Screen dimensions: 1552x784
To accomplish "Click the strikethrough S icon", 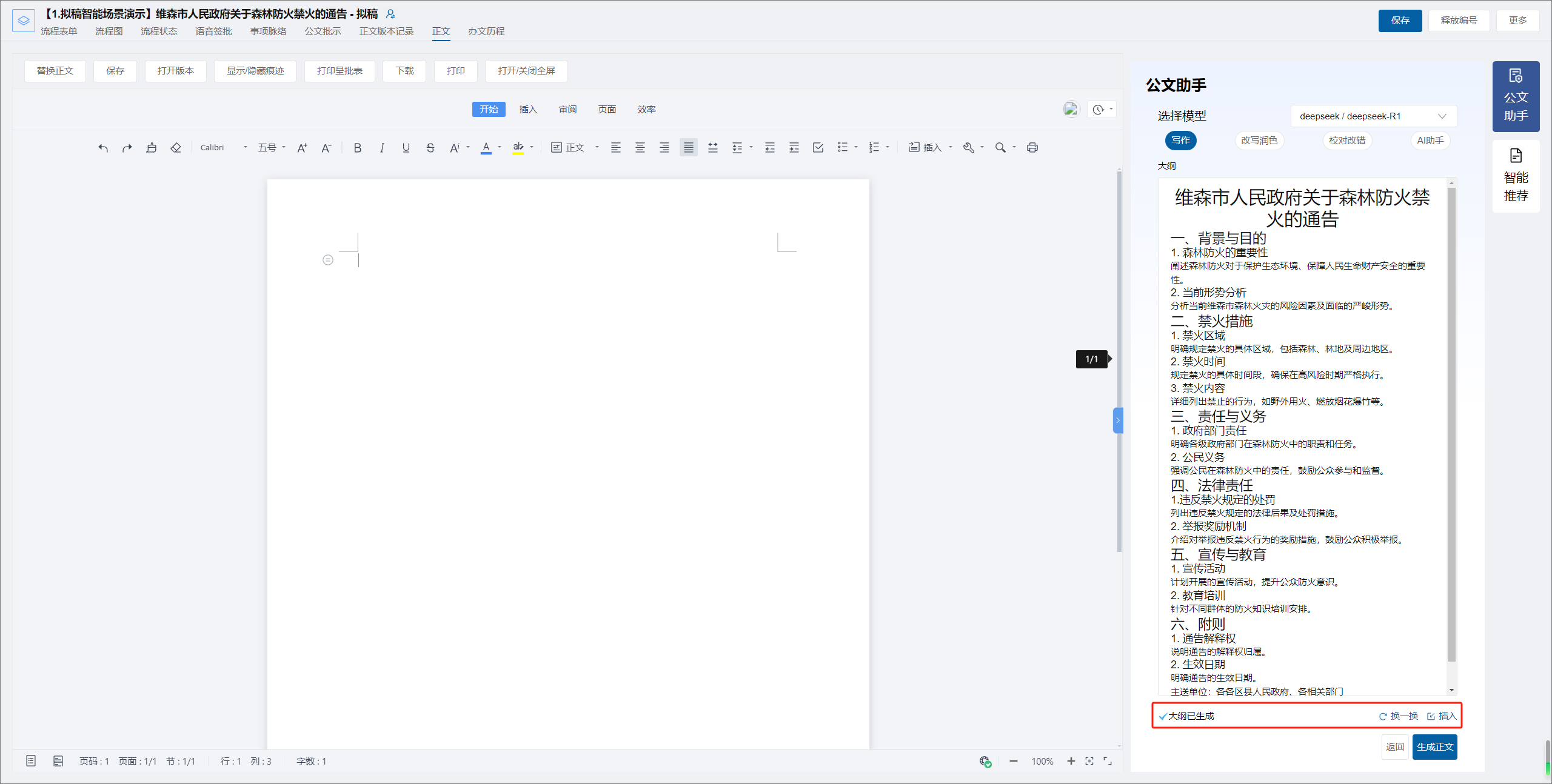I will pyautogui.click(x=430, y=148).
